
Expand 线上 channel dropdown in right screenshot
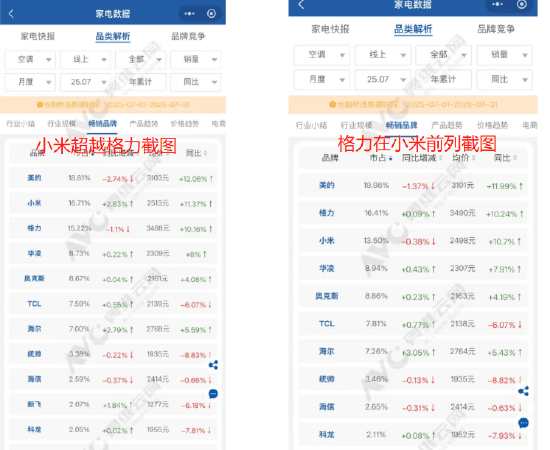tap(382, 55)
